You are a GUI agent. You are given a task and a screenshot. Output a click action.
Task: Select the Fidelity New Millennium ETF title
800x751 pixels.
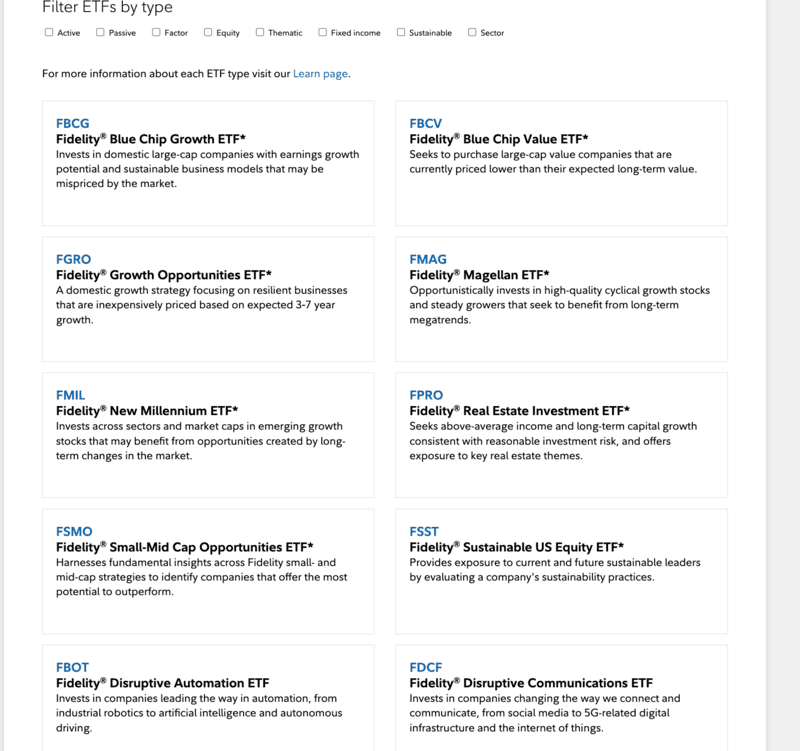147,411
